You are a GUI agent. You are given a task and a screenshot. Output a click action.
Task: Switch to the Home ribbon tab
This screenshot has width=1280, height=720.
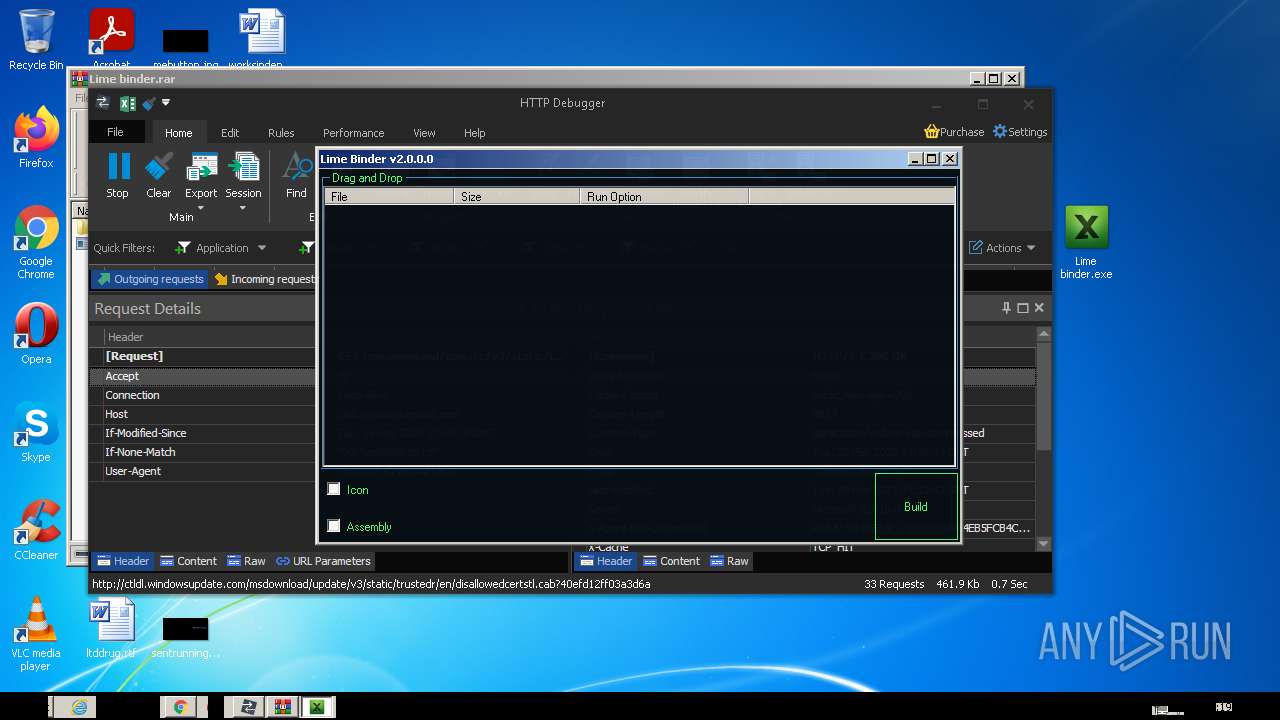pos(179,133)
